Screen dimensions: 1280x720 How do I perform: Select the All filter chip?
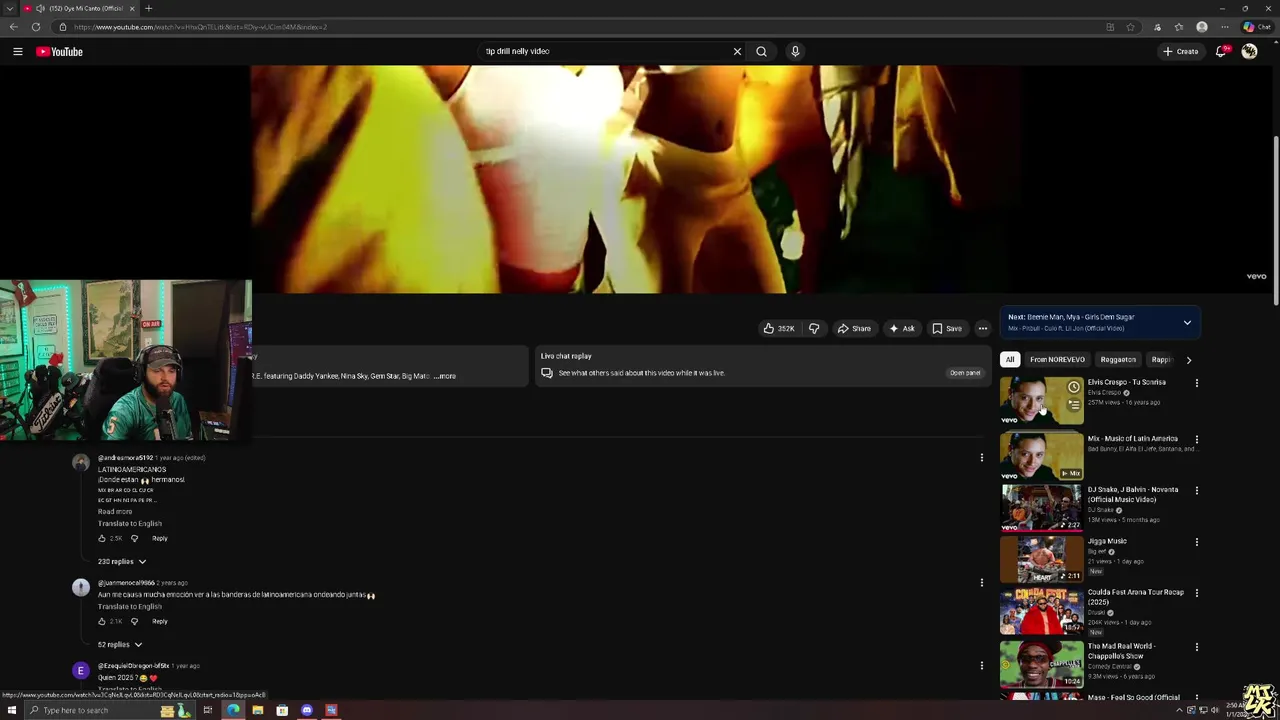1010,359
